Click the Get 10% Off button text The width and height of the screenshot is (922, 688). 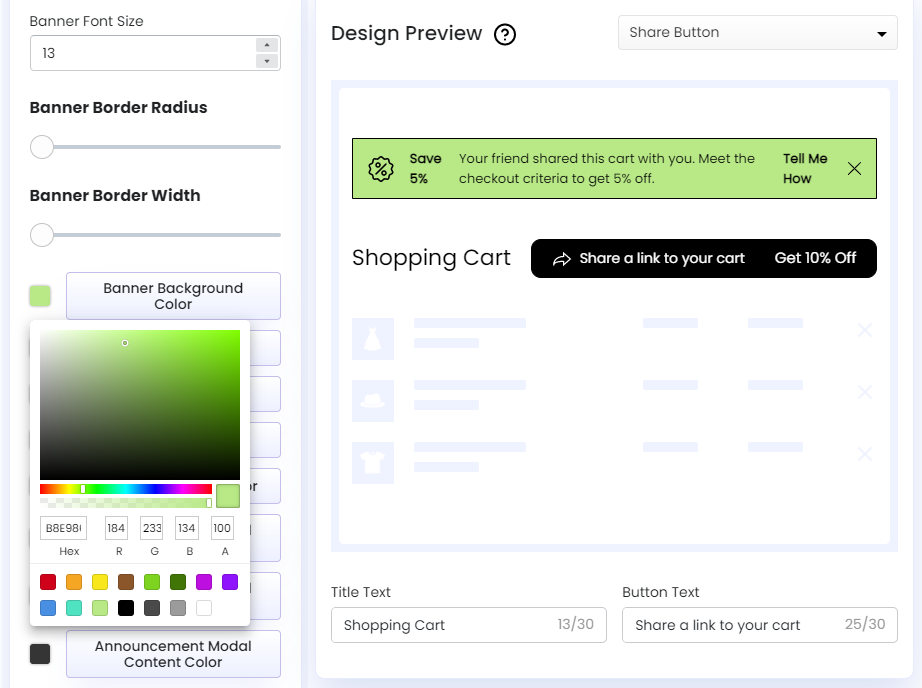817,258
